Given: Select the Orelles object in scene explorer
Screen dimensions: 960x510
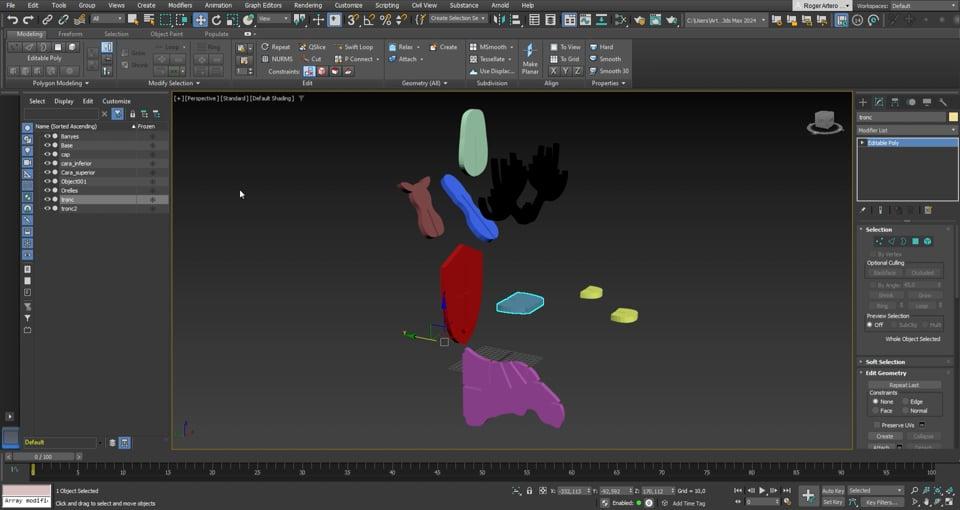Looking at the screenshot, I should tap(69, 191).
